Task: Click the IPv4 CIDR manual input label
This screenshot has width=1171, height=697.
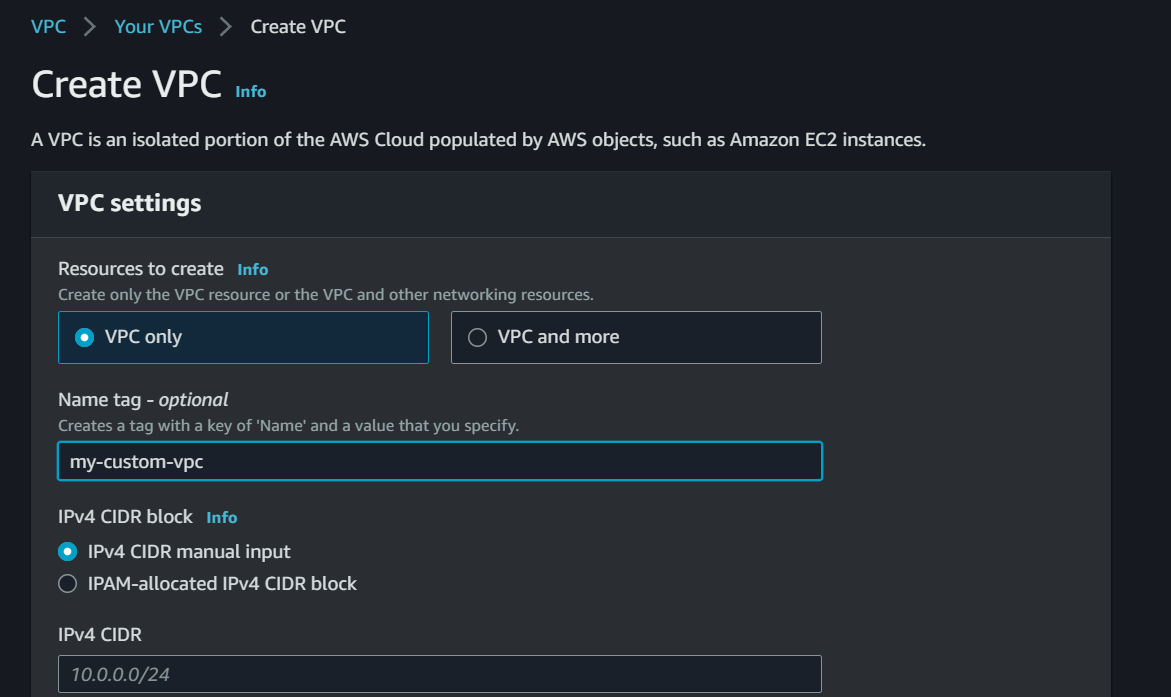Action: coord(189,552)
